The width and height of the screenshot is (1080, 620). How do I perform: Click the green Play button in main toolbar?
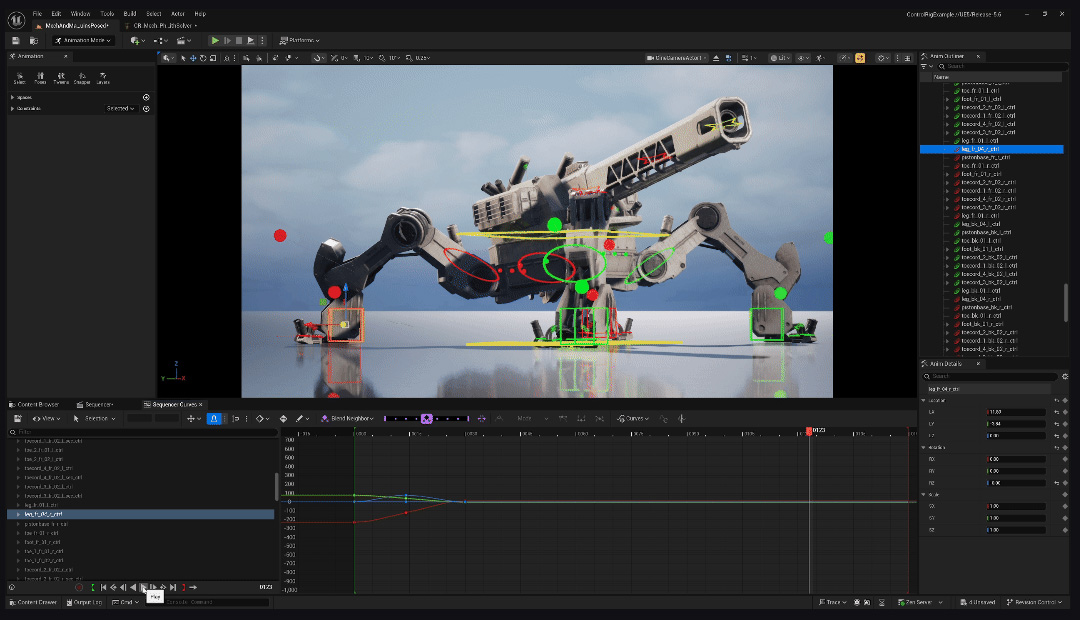tap(215, 40)
